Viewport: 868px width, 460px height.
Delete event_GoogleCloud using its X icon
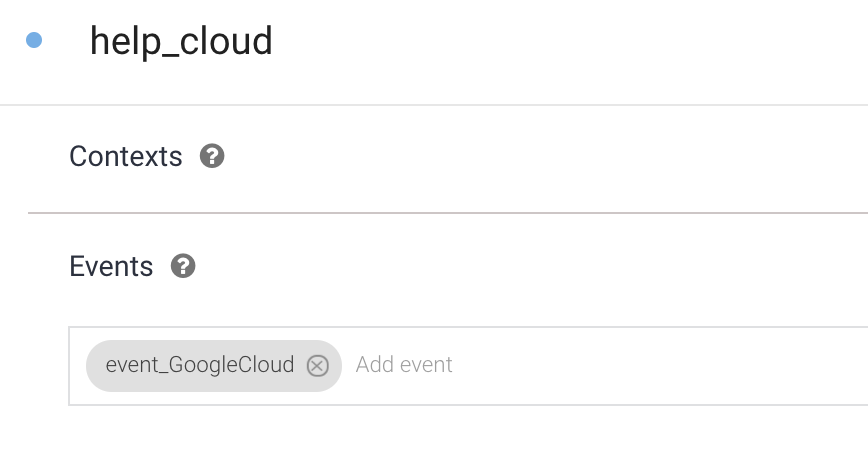pos(317,365)
